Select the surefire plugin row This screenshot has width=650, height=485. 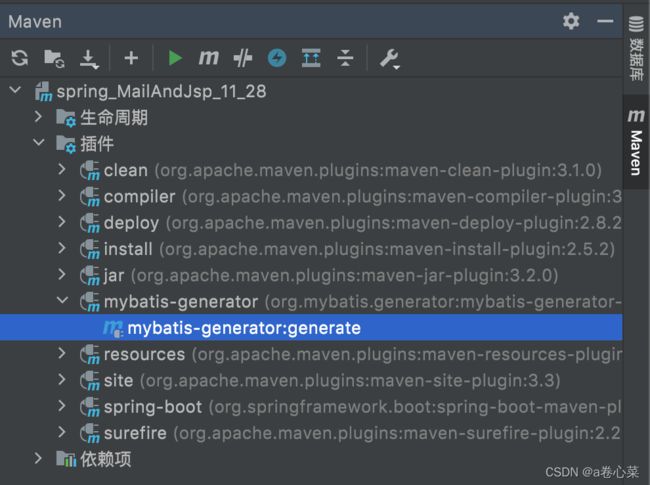coord(311,433)
